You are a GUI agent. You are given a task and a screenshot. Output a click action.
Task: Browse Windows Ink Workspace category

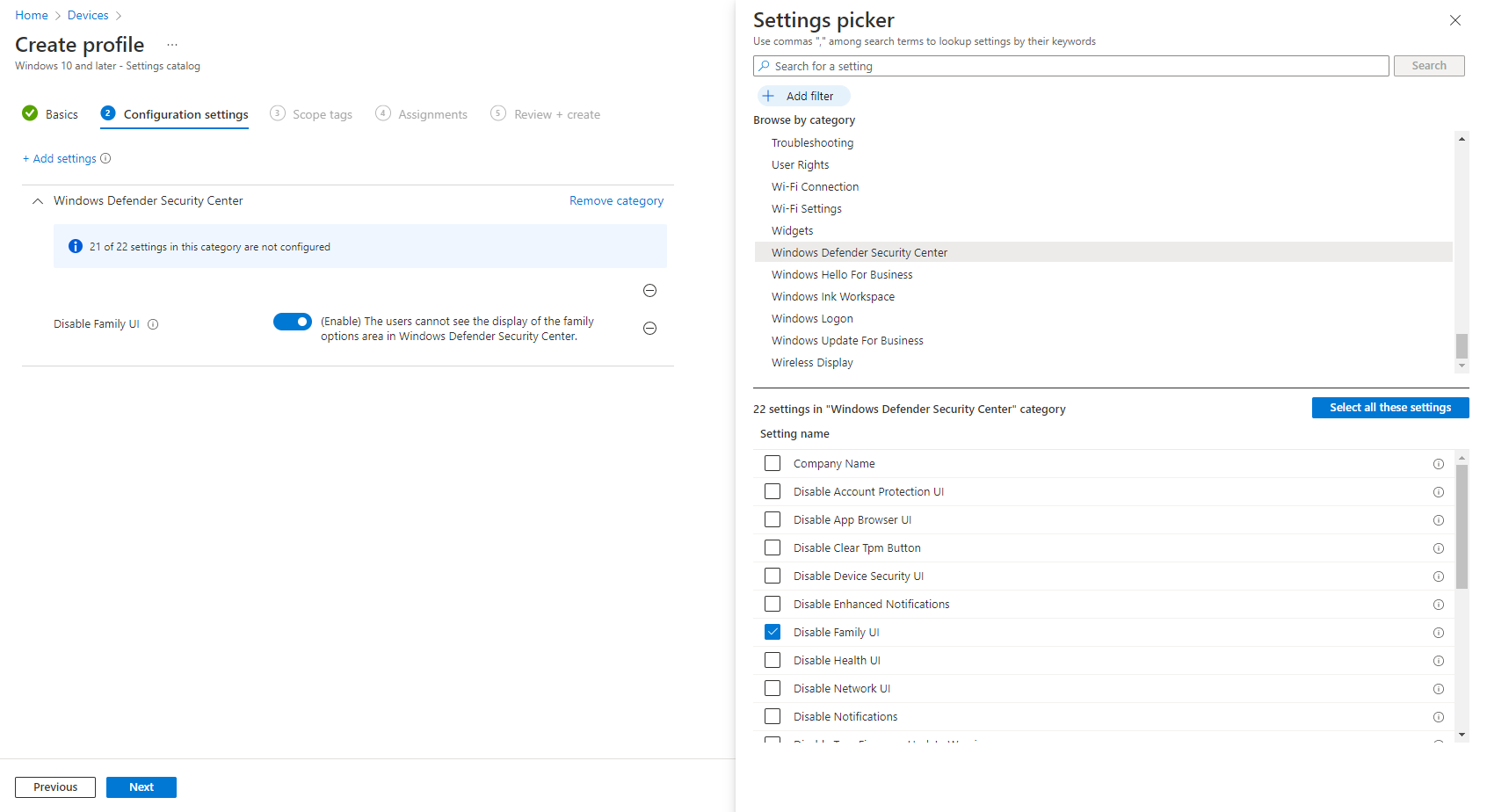[833, 296]
